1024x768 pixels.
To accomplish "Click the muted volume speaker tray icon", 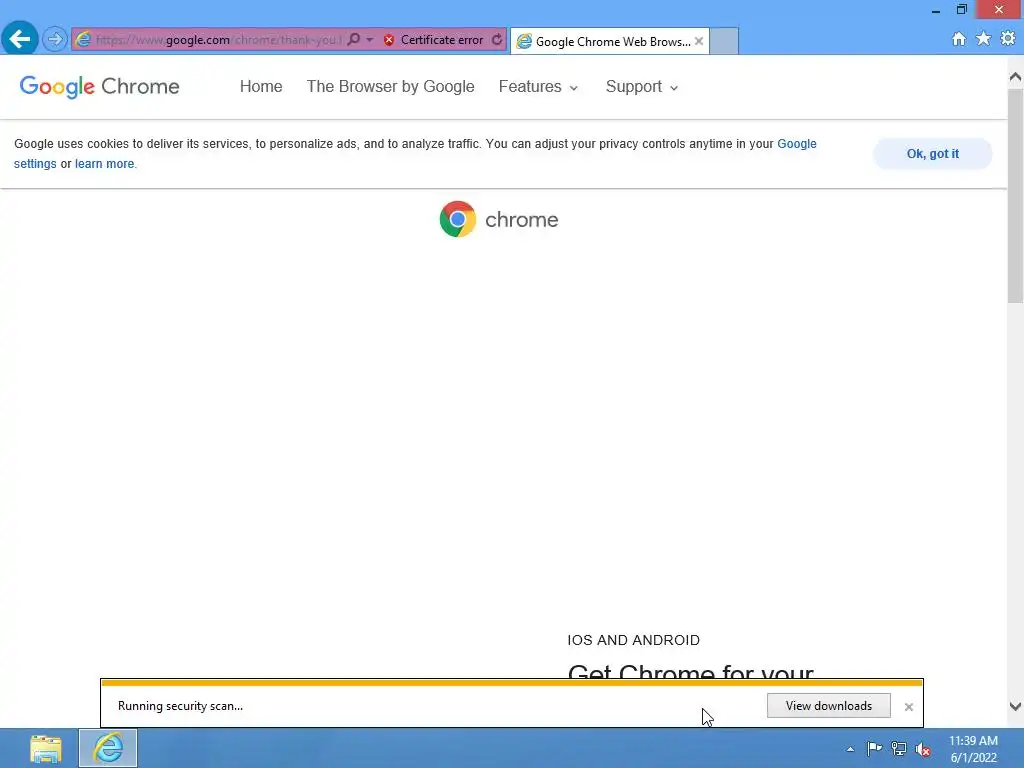I will point(923,749).
